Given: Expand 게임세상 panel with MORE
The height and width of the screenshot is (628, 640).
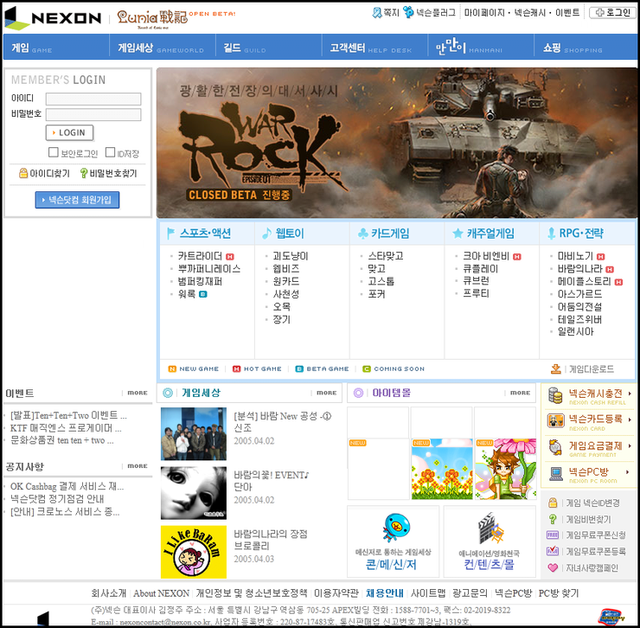Looking at the screenshot, I should [325, 393].
